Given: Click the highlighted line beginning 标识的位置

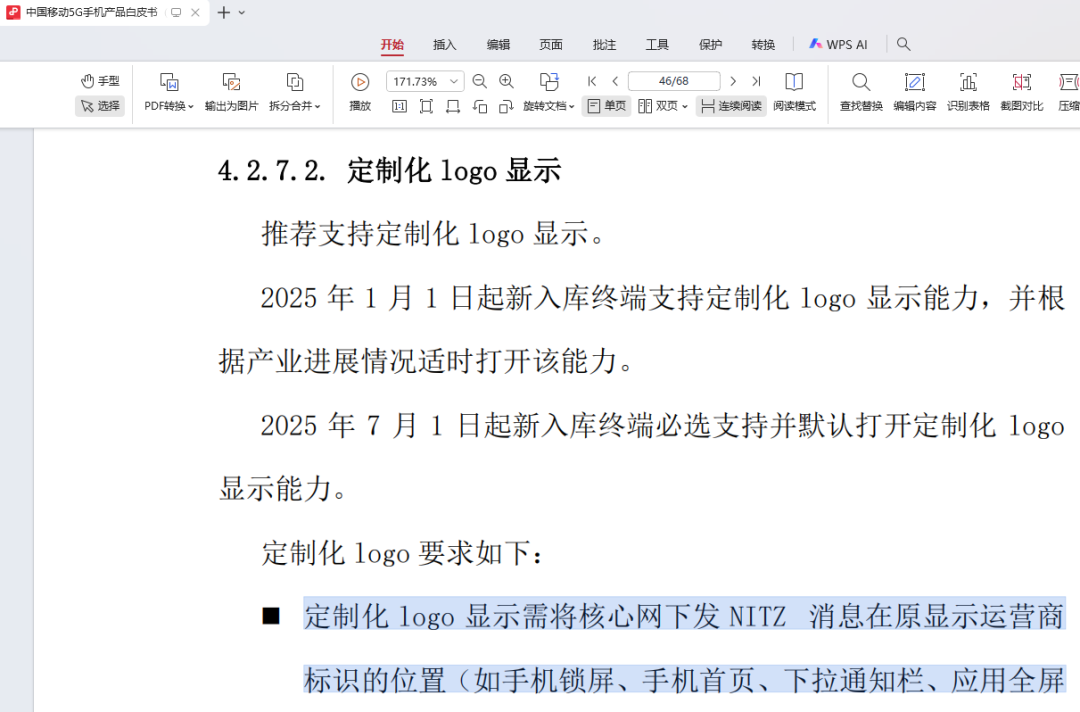Looking at the screenshot, I should [685, 680].
